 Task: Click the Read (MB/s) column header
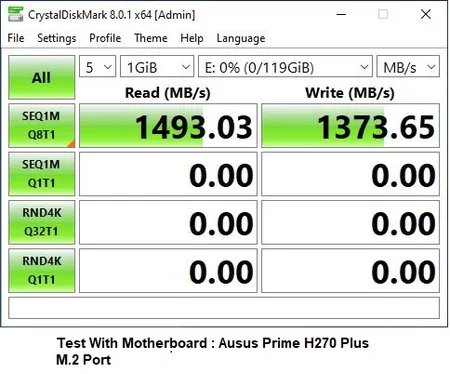pyautogui.click(x=168, y=93)
